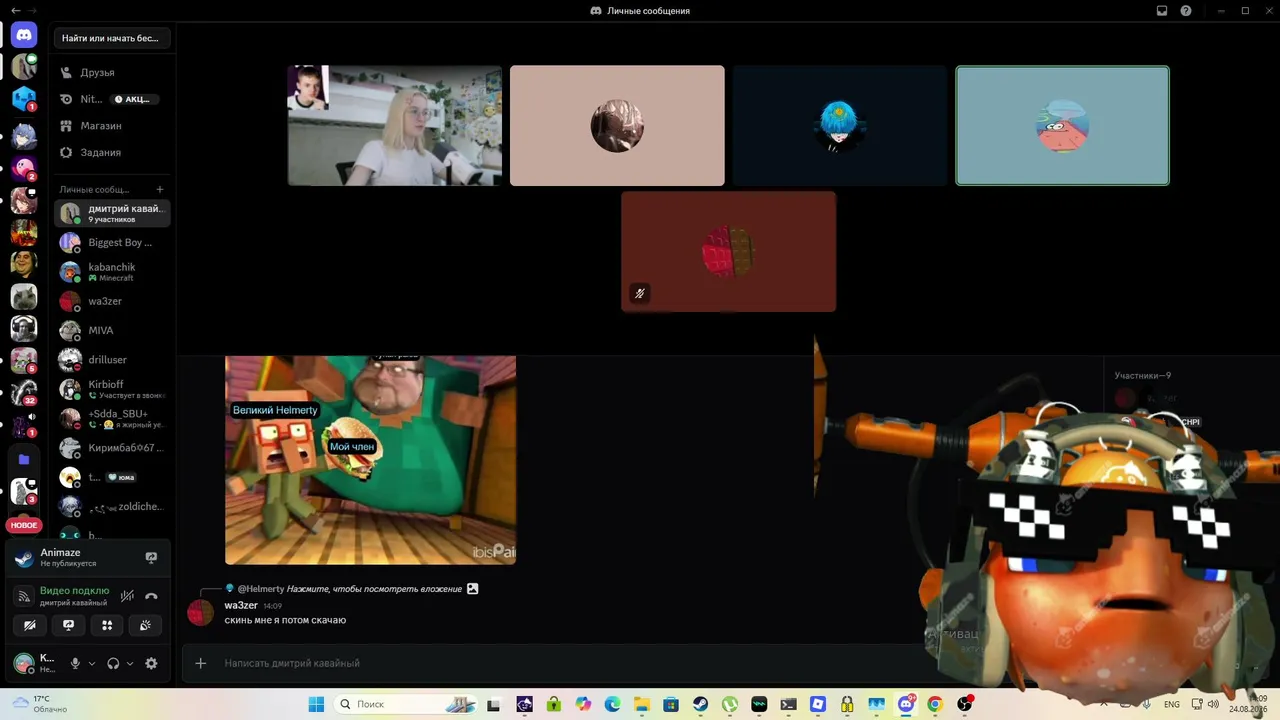The height and width of the screenshot is (720, 1280).
Task: Open the zoldiche direct message
Action: (x=112, y=506)
